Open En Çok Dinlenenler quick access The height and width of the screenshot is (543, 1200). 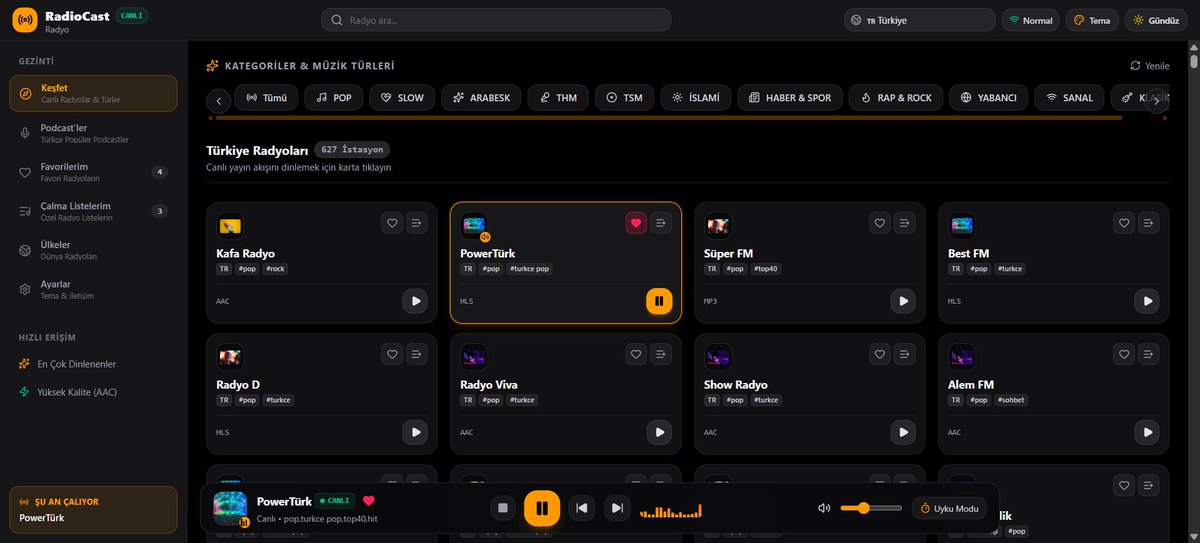[x=93, y=364]
